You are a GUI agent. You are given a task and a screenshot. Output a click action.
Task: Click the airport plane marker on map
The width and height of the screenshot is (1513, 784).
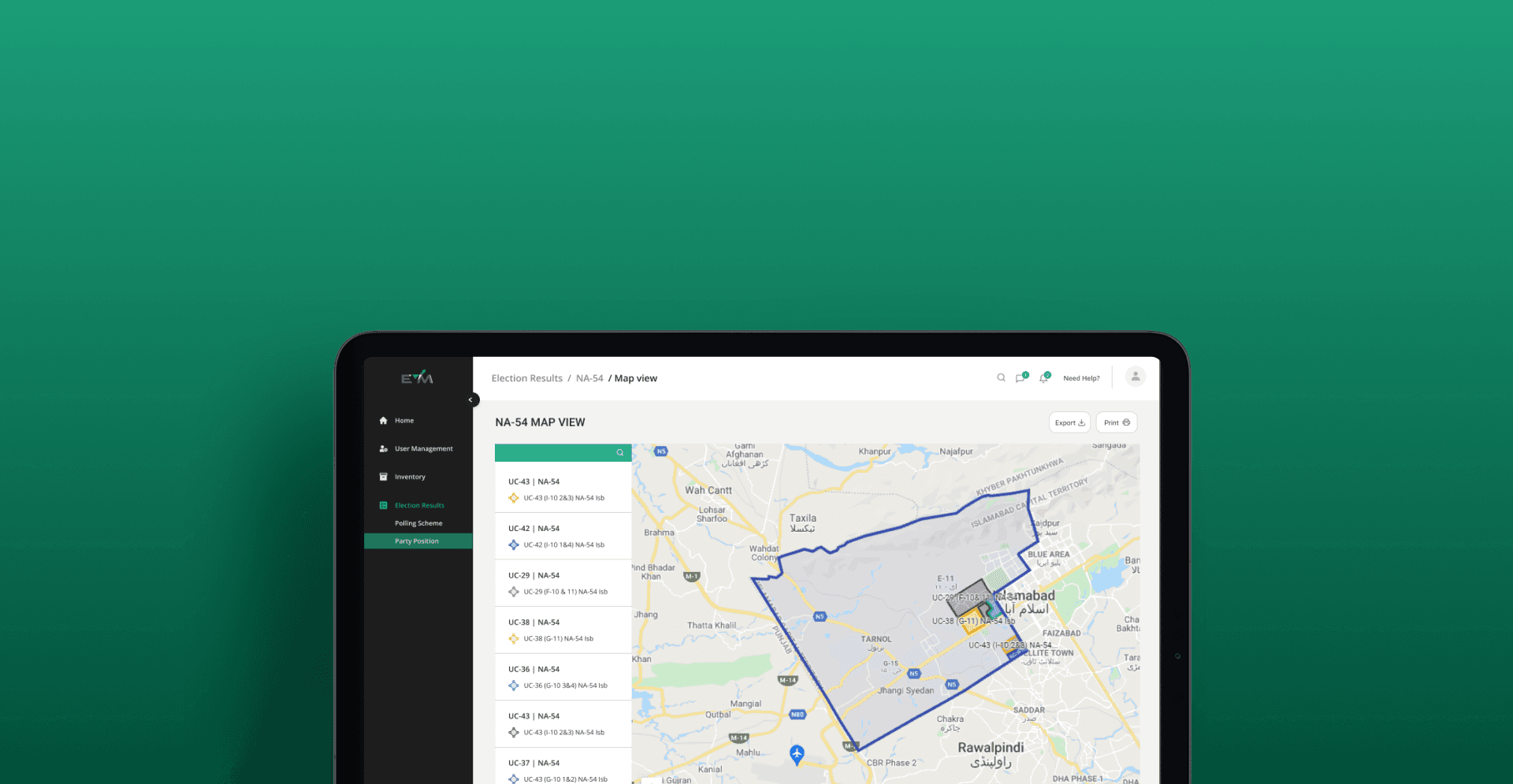(797, 754)
